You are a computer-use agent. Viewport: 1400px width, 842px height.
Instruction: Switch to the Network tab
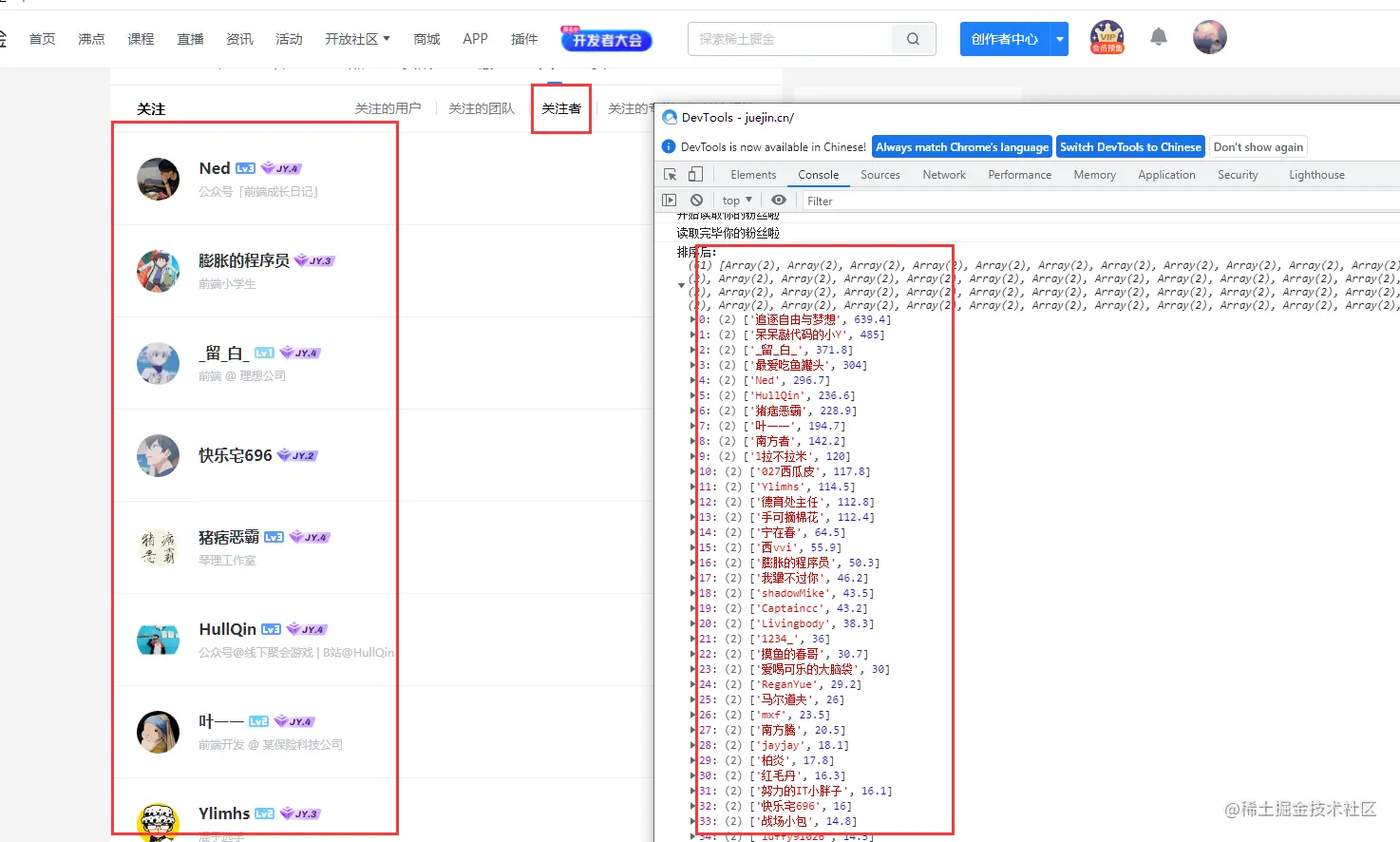coord(944,175)
